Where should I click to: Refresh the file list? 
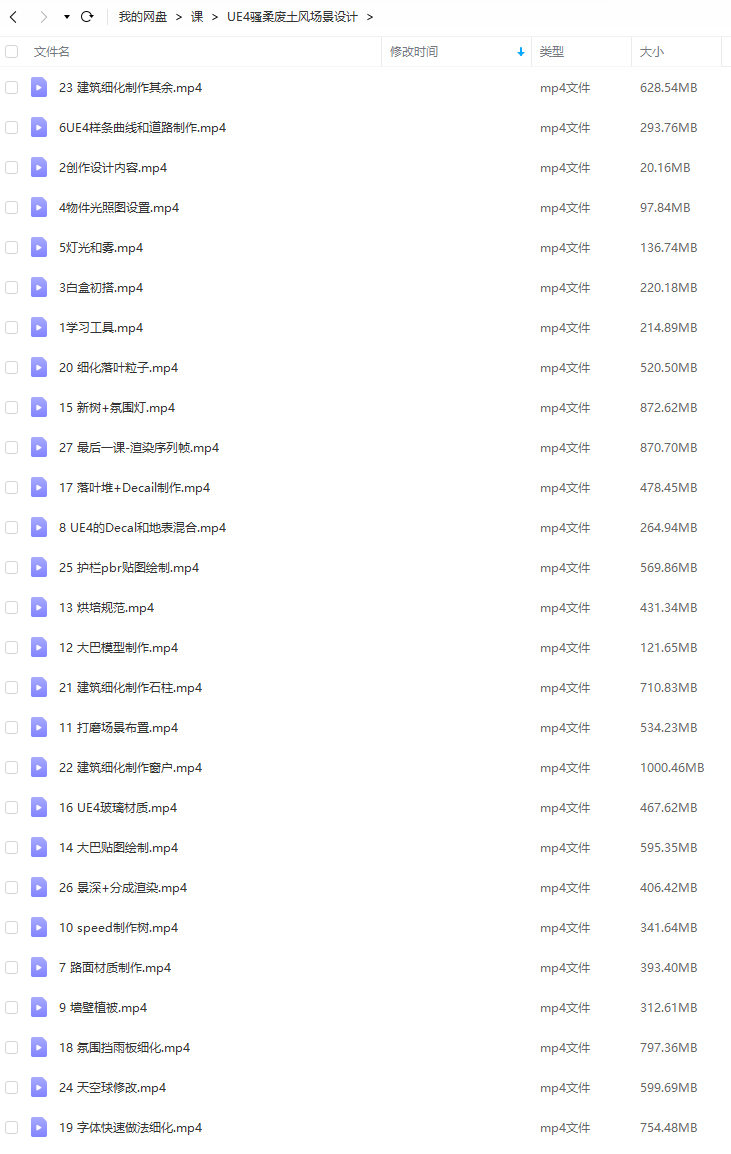tap(87, 16)
